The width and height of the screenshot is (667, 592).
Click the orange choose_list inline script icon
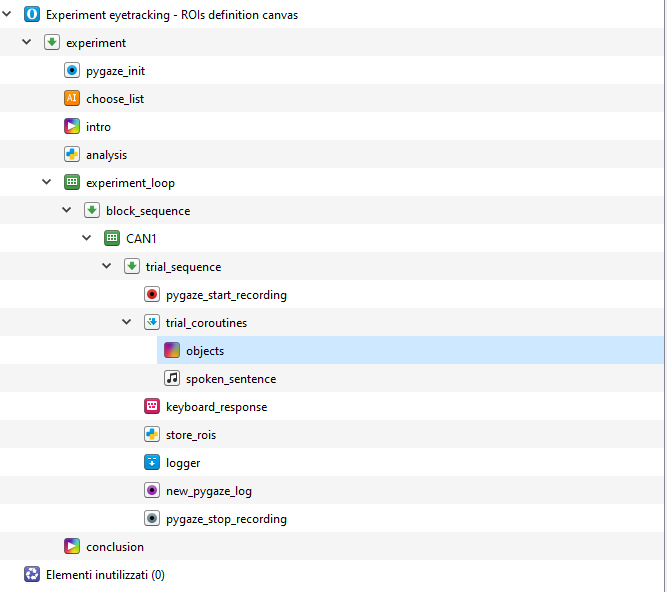point(72,99)
